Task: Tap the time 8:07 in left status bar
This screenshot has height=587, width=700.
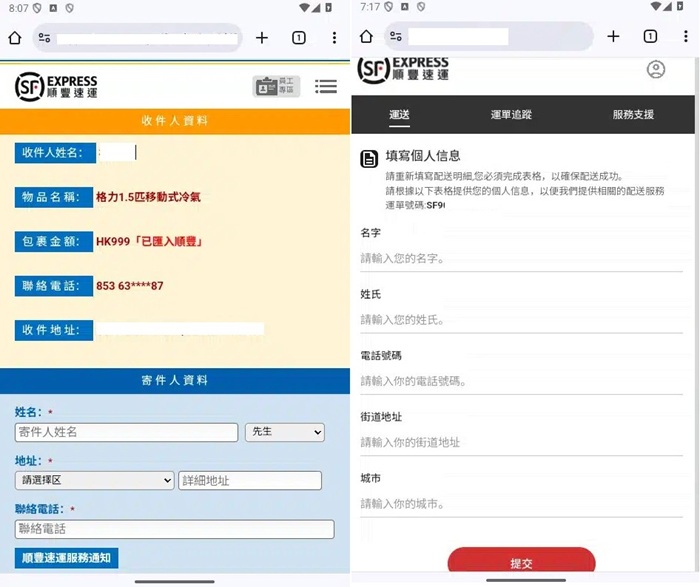Action: tap(18, 8)
